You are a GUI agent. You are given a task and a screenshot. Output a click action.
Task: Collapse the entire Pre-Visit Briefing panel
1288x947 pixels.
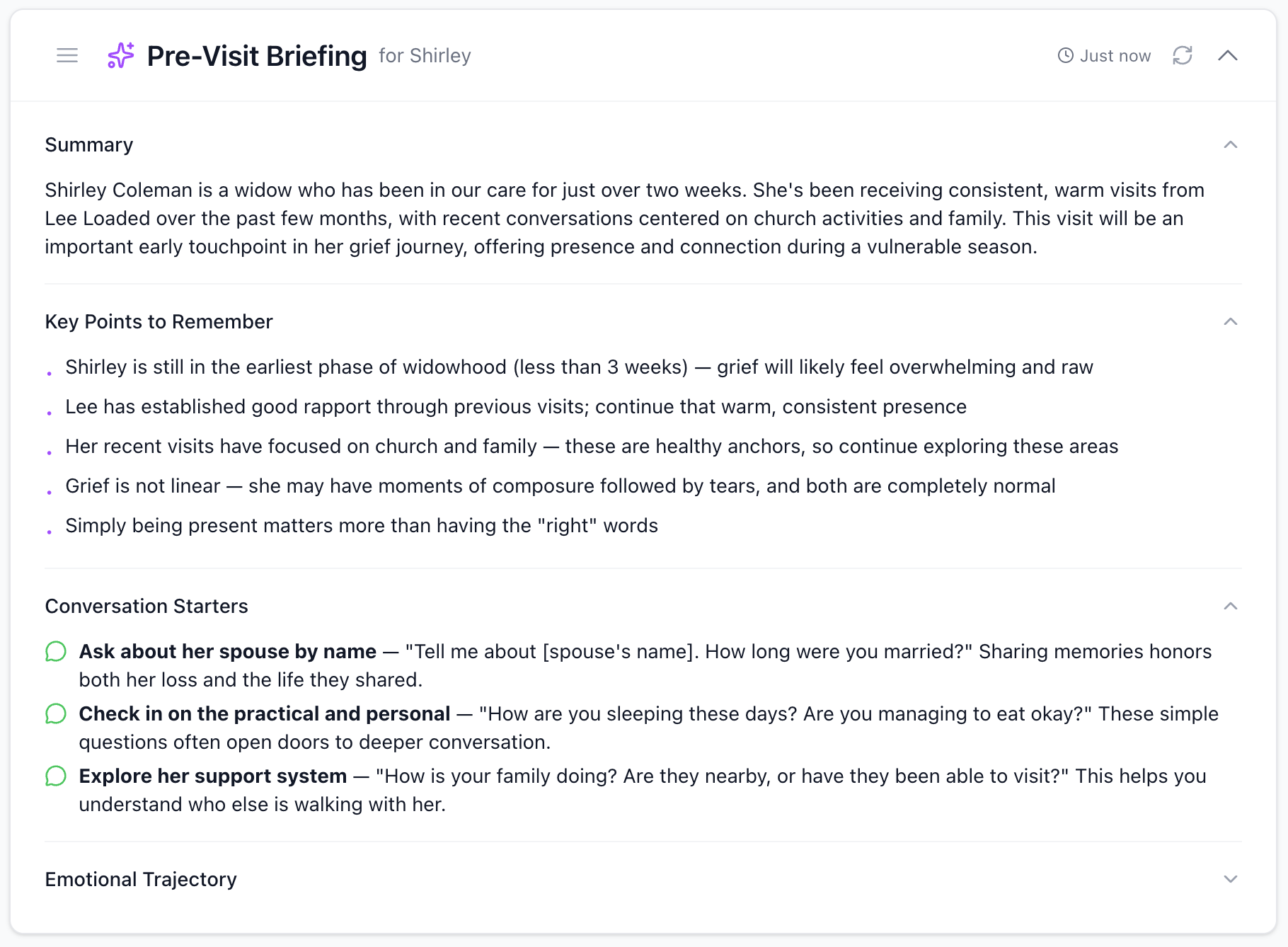pyautogui.click(x=1229, y=55)
